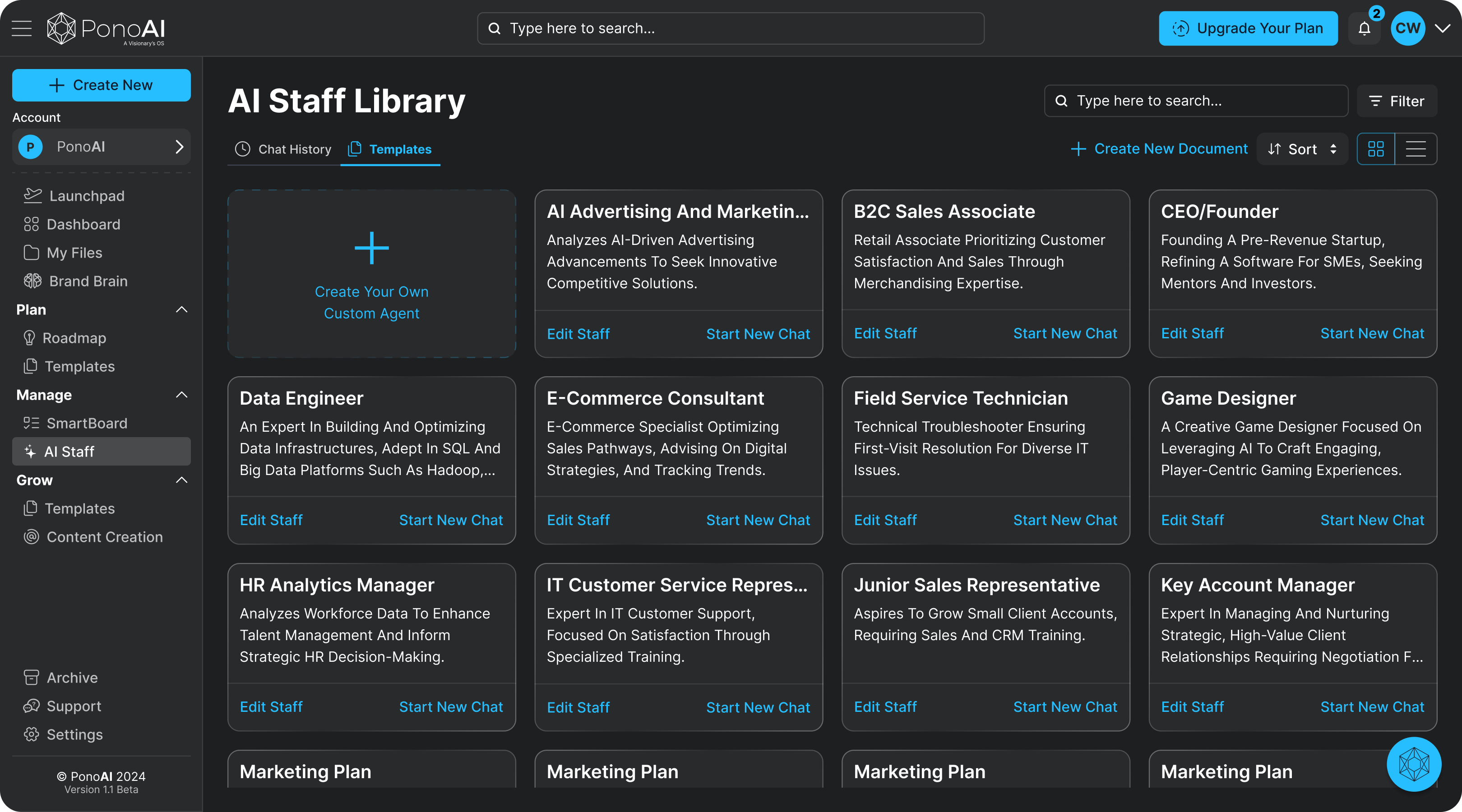Edit Staff for IT Customer Service Representative
This screenshot has height=812, width=1462.
pos(578,707)
